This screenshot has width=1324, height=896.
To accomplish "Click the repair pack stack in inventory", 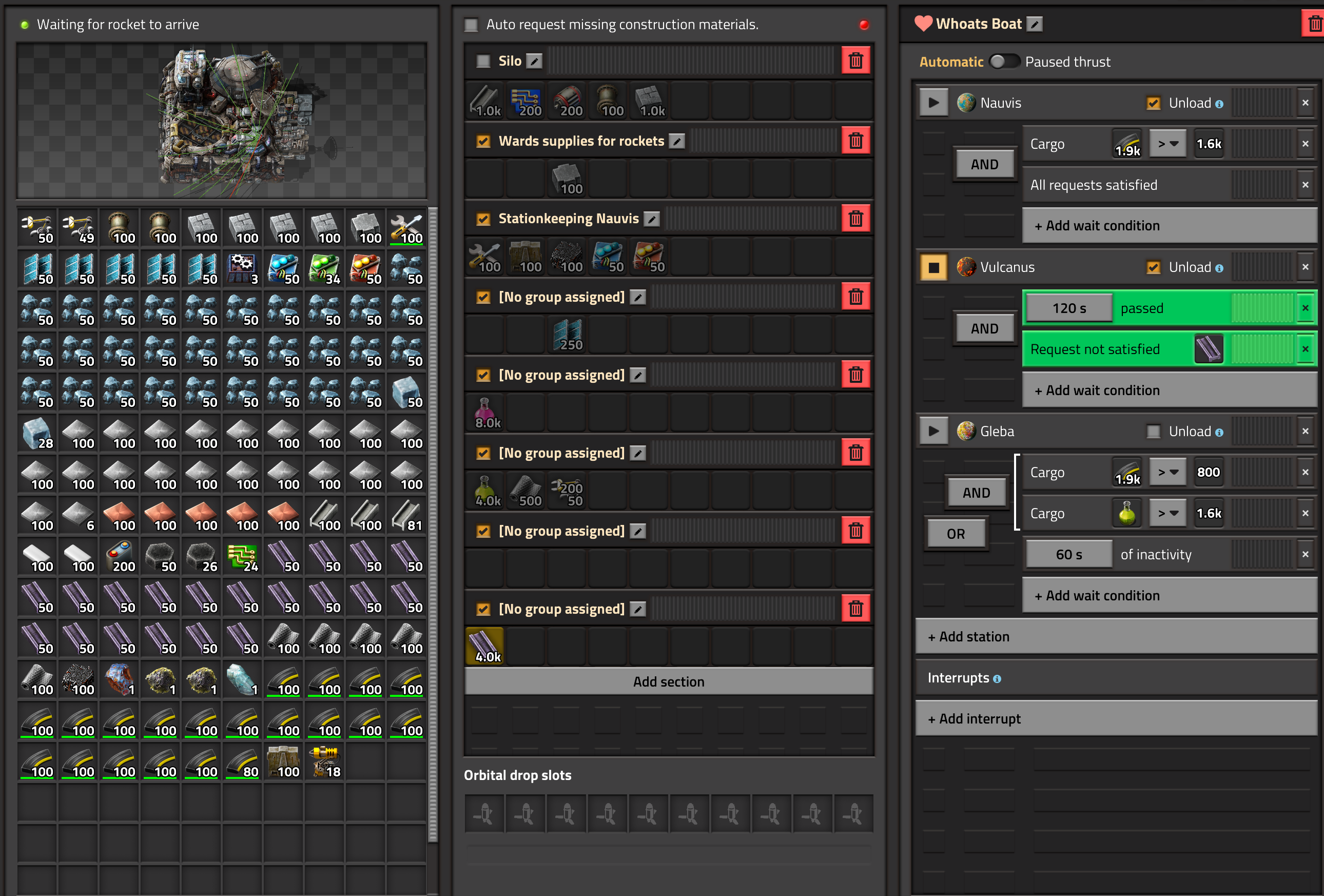I will [406, 228].
